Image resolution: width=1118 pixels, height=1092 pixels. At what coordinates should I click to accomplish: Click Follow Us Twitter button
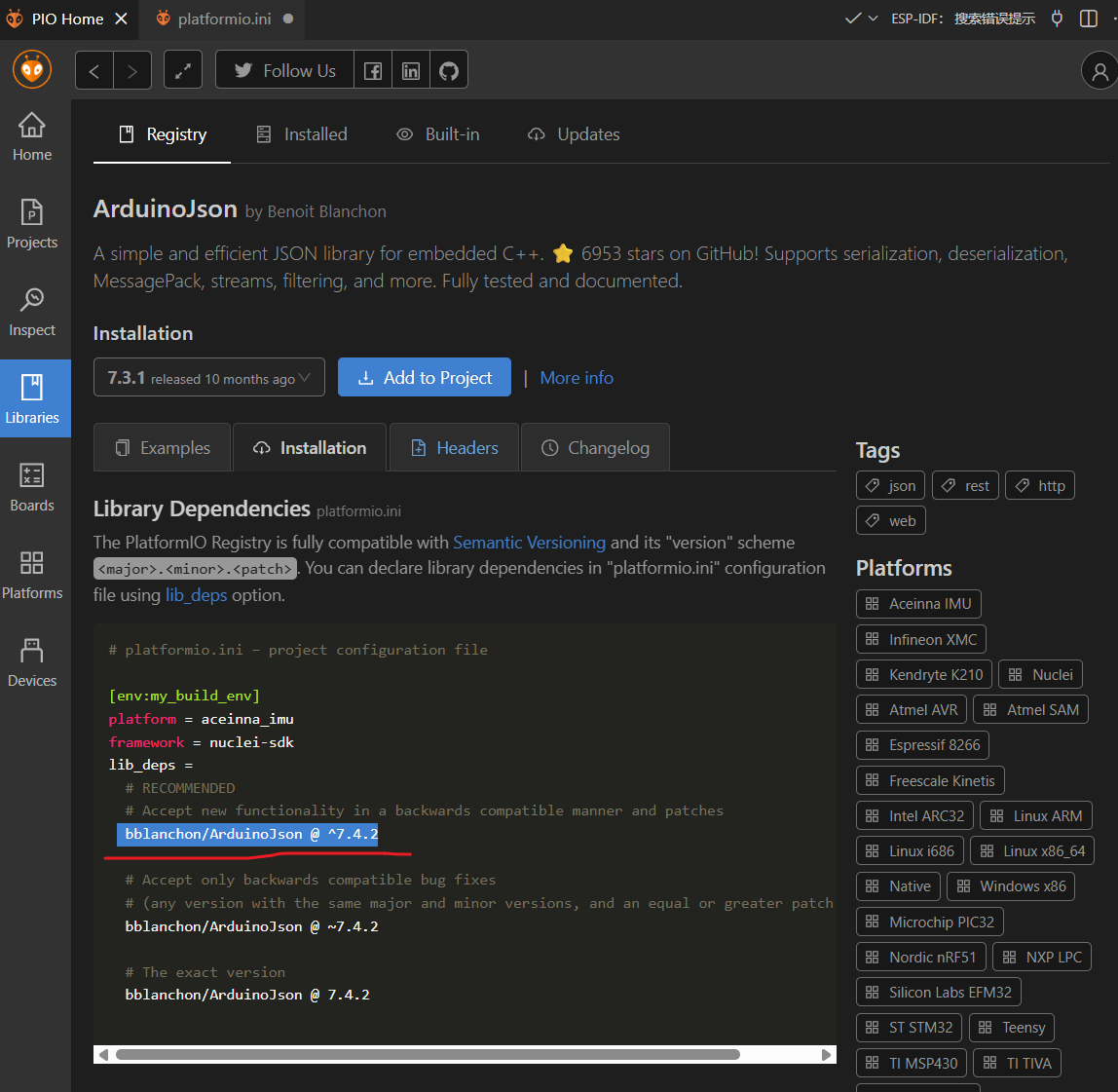(x=284, y=70)
